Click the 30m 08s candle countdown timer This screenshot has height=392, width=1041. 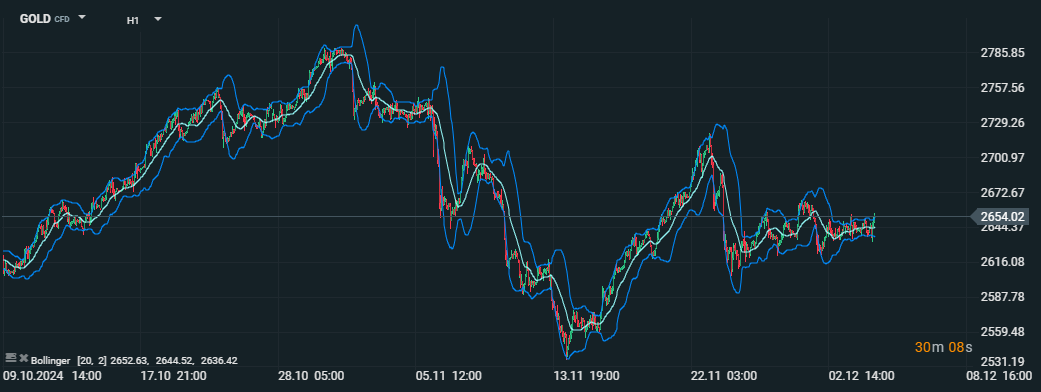pos(943,347)
